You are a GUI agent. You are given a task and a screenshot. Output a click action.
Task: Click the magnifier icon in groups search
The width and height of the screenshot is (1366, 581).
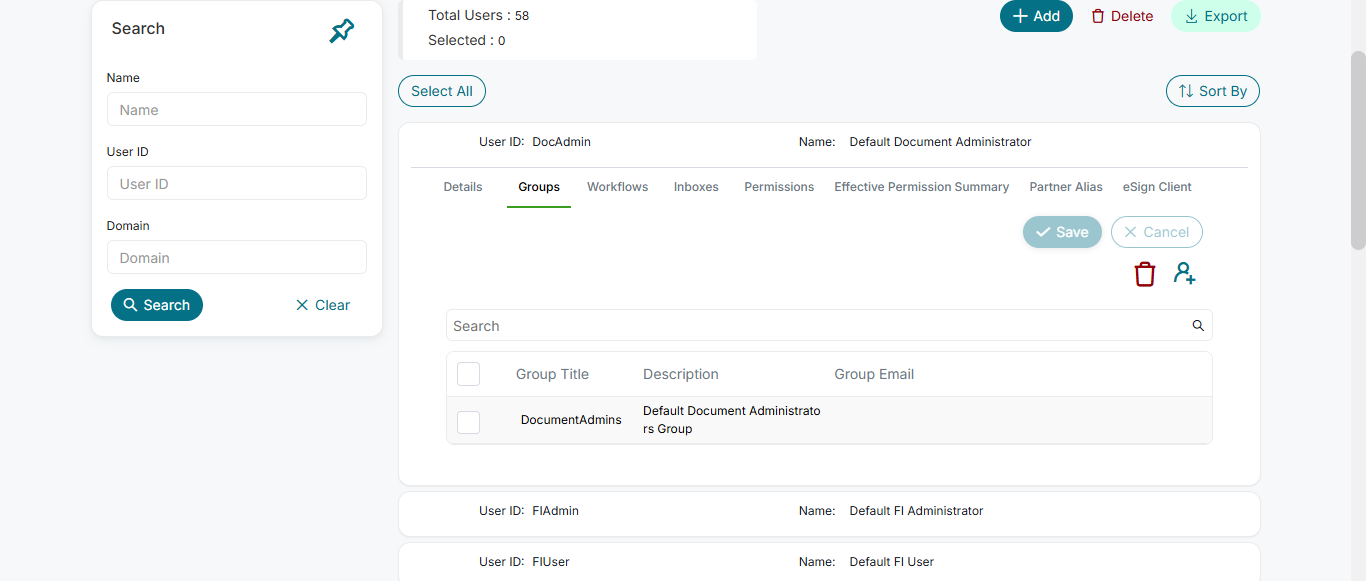point(1198,326)
